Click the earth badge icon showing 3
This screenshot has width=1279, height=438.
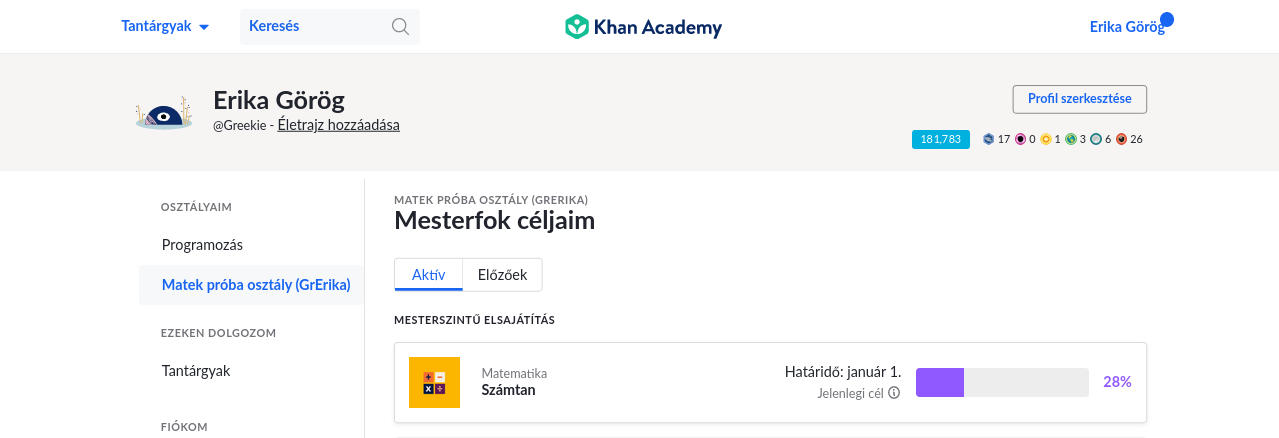point(1071,139)
